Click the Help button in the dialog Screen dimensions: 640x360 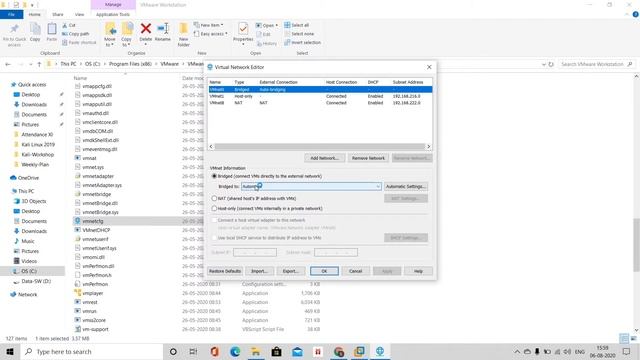tap(418, 271)
